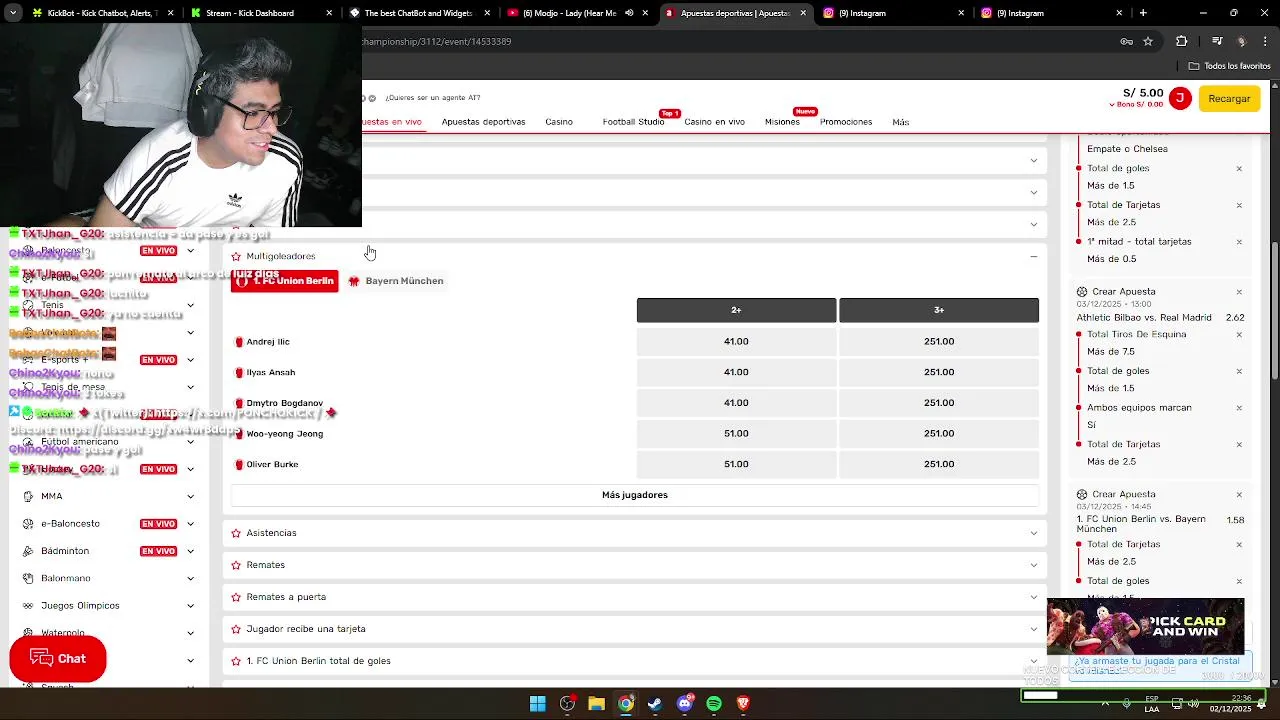The height and width of the screenshot is (720, 1280).
Task: Click the MMA sport icon
Action: [28, 496]
